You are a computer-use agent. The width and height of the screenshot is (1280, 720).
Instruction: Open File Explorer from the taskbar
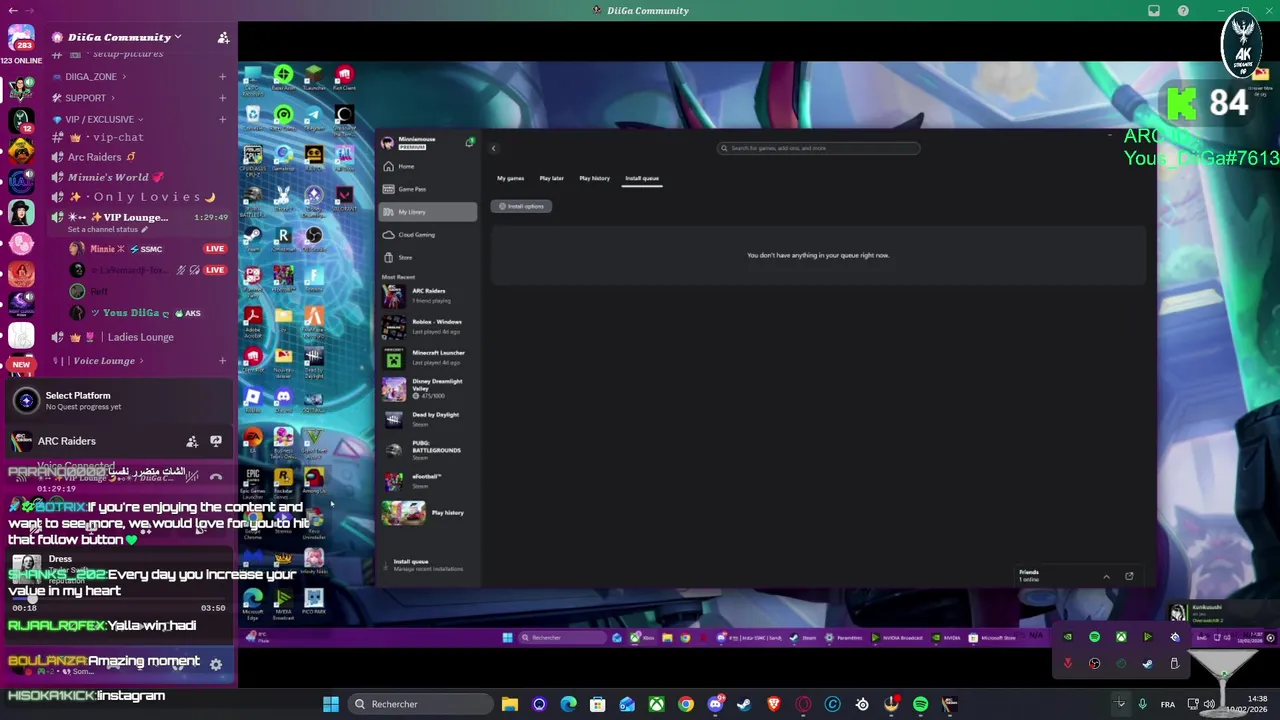(x=510, y=704)
